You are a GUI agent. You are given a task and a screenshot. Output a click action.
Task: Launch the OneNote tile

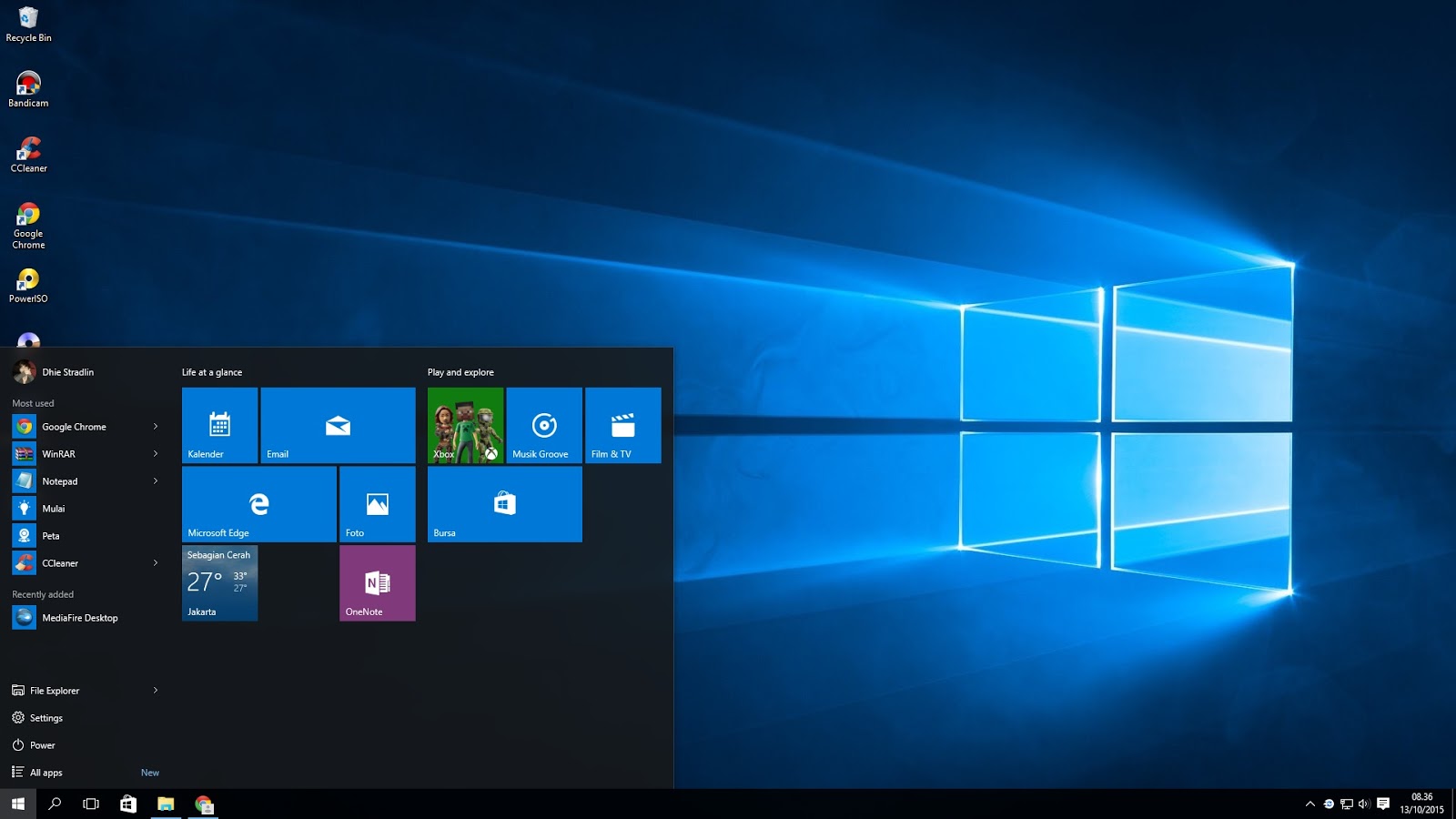(378, 583)
